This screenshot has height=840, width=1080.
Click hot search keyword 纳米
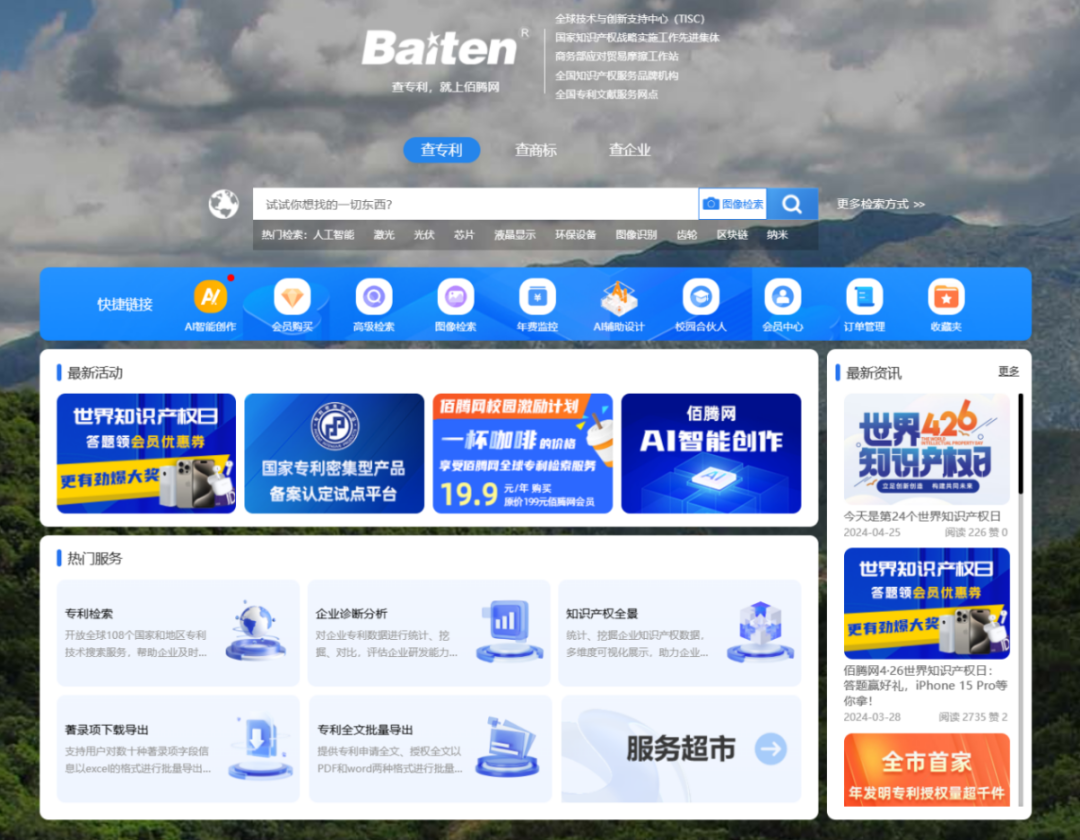pos(777,235)
